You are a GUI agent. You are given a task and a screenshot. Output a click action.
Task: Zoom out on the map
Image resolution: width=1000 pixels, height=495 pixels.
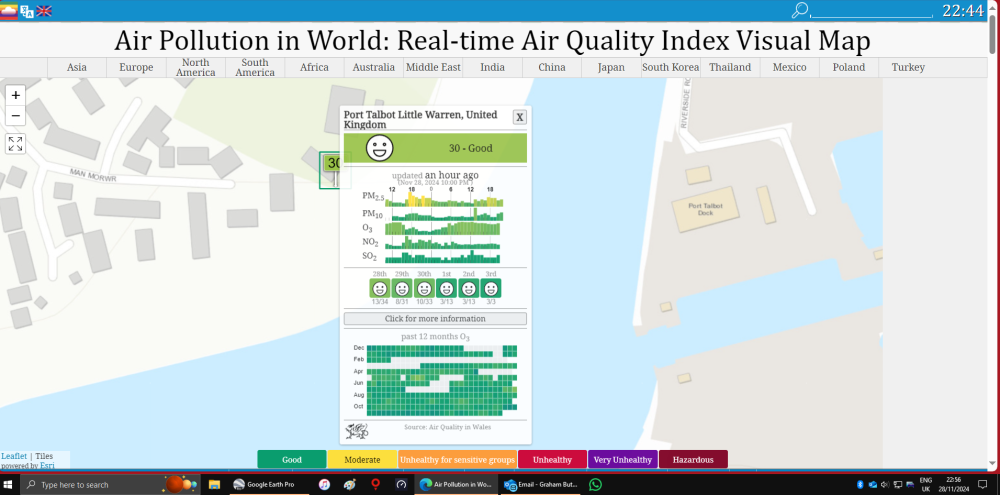[x=15, y=115]
